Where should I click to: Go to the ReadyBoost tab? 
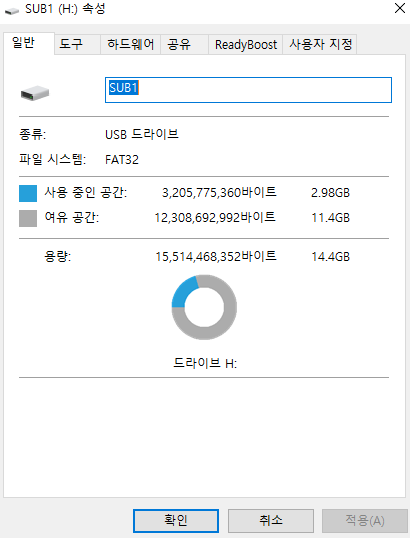(245, 44)
